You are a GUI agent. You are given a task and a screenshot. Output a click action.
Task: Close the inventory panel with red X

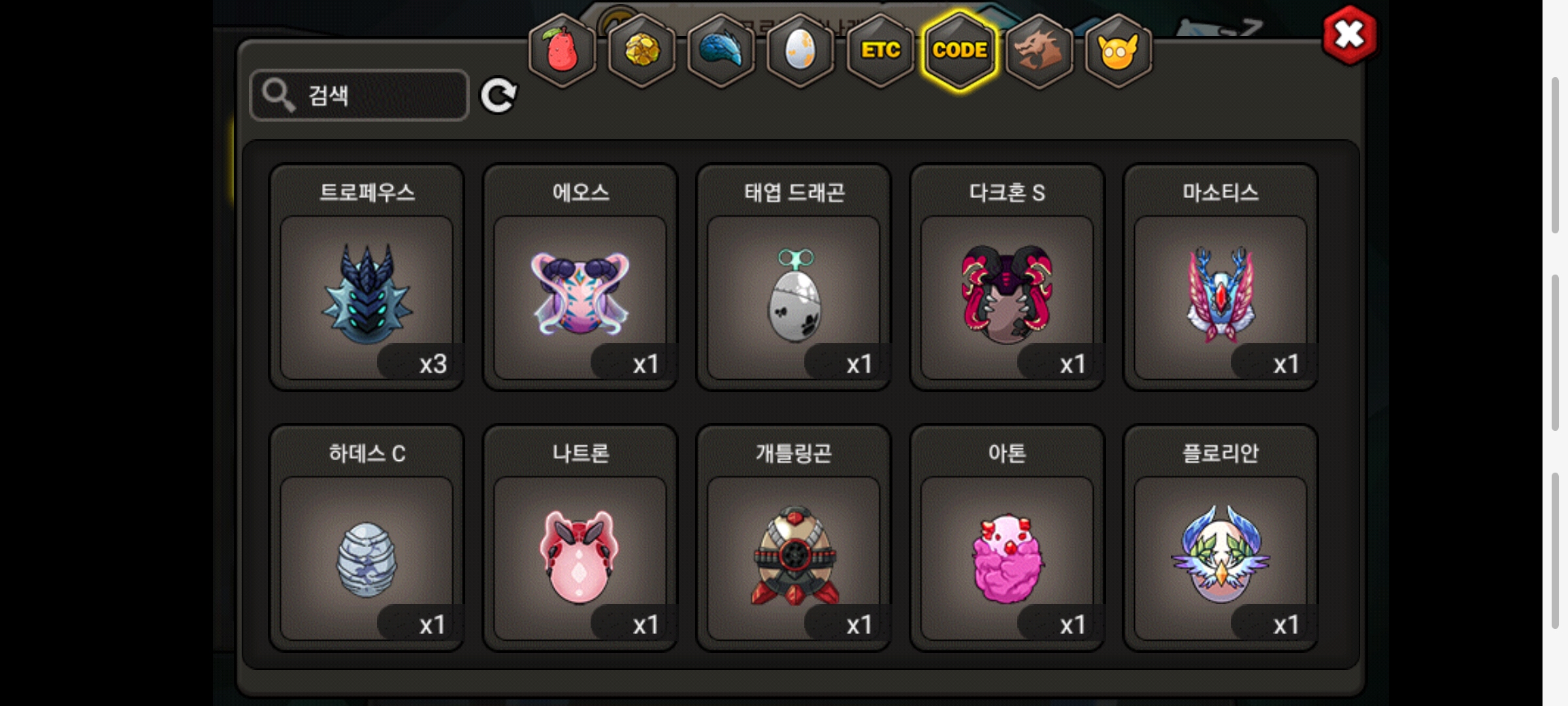[1349, 35]
